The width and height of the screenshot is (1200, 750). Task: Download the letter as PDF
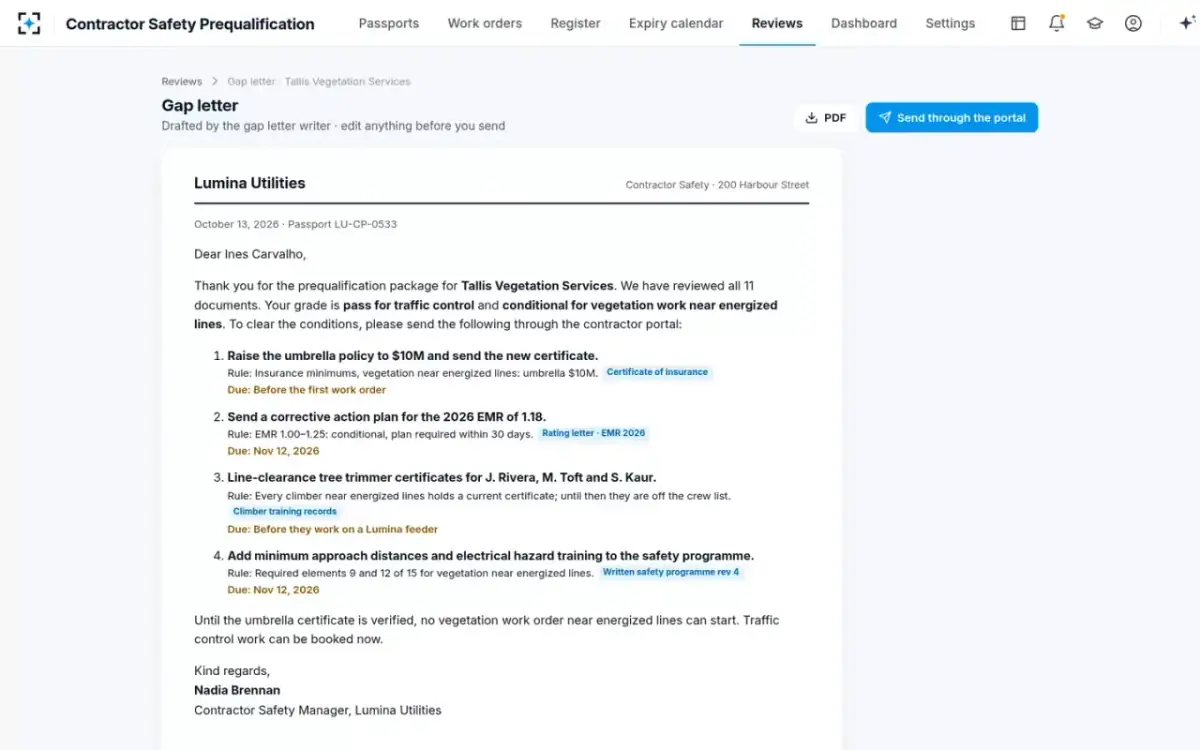[826, 118]
